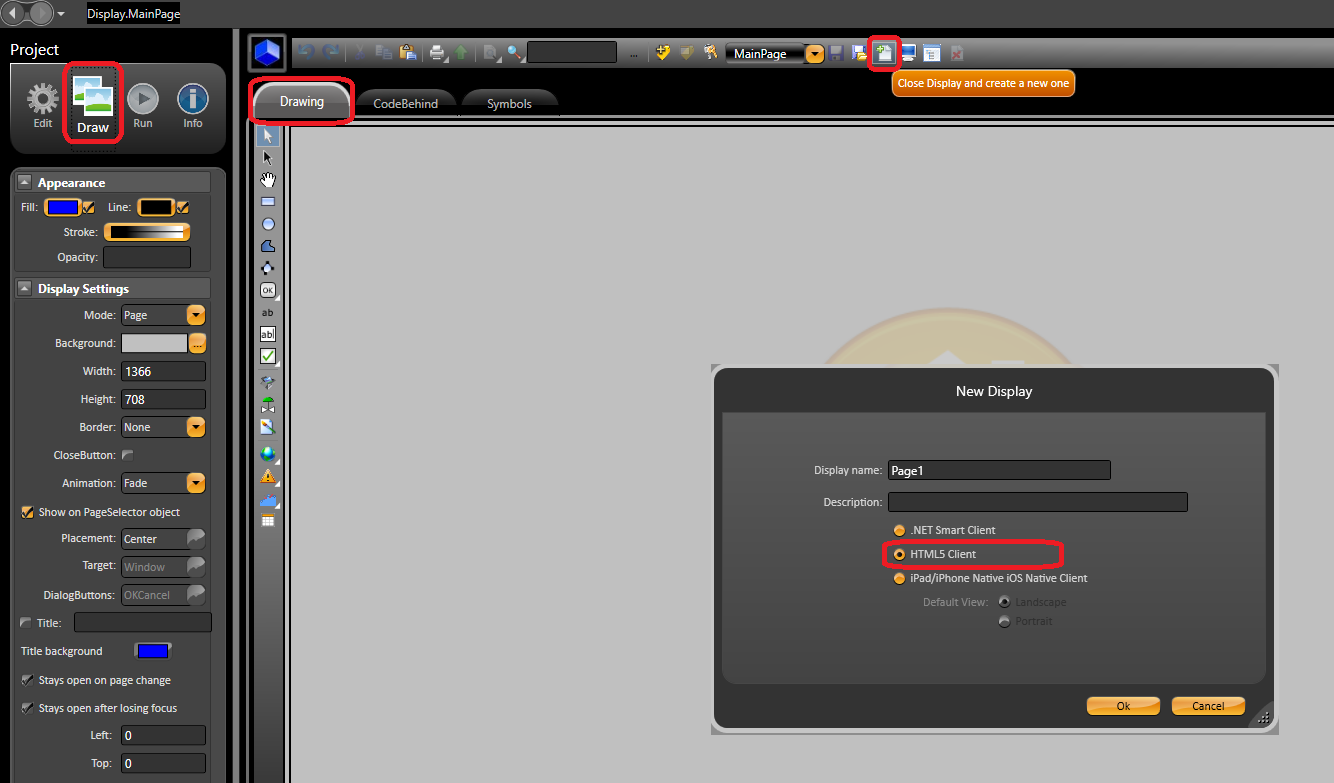
Task: Cancel the New Display dialog
Action: point(1208,706)
